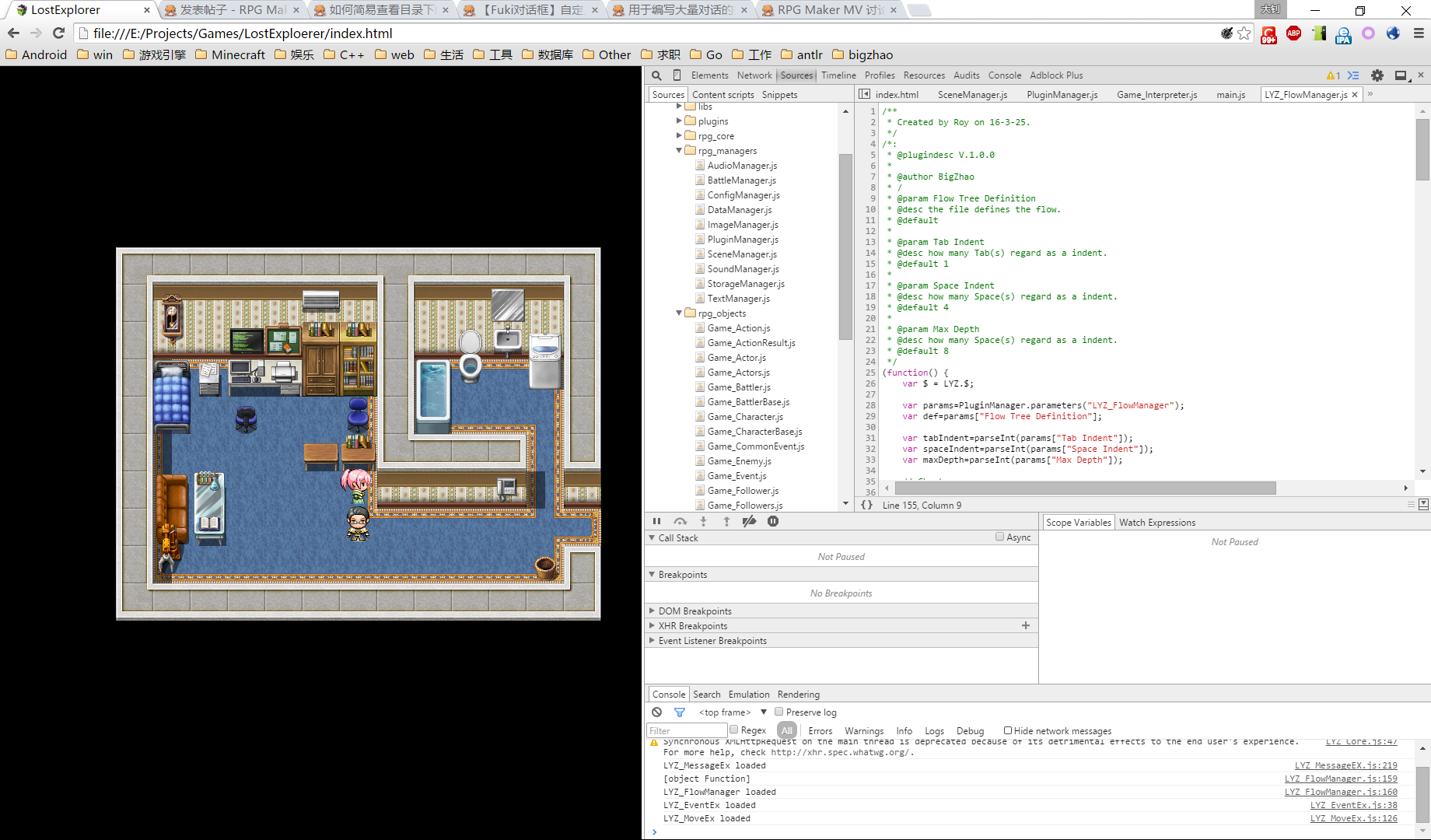Toggle pause on exceptions icon
The image size is (1431, 840).
tap(773, 521)
